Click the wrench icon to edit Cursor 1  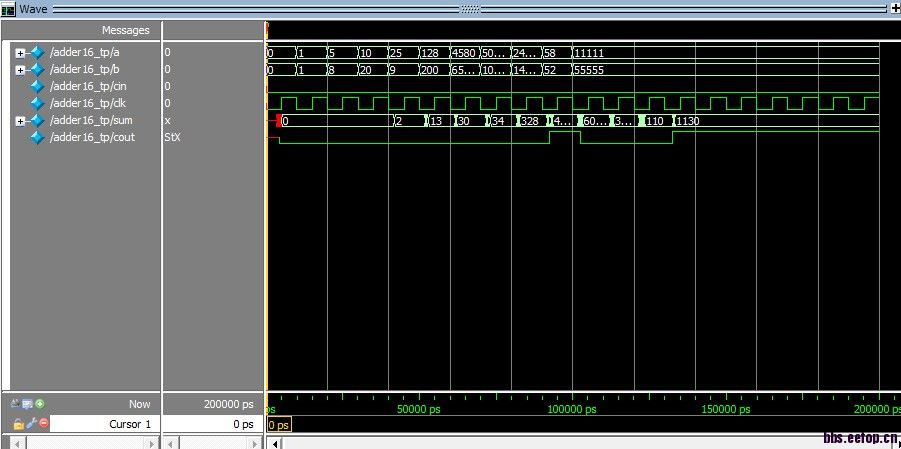click(32, 424)
